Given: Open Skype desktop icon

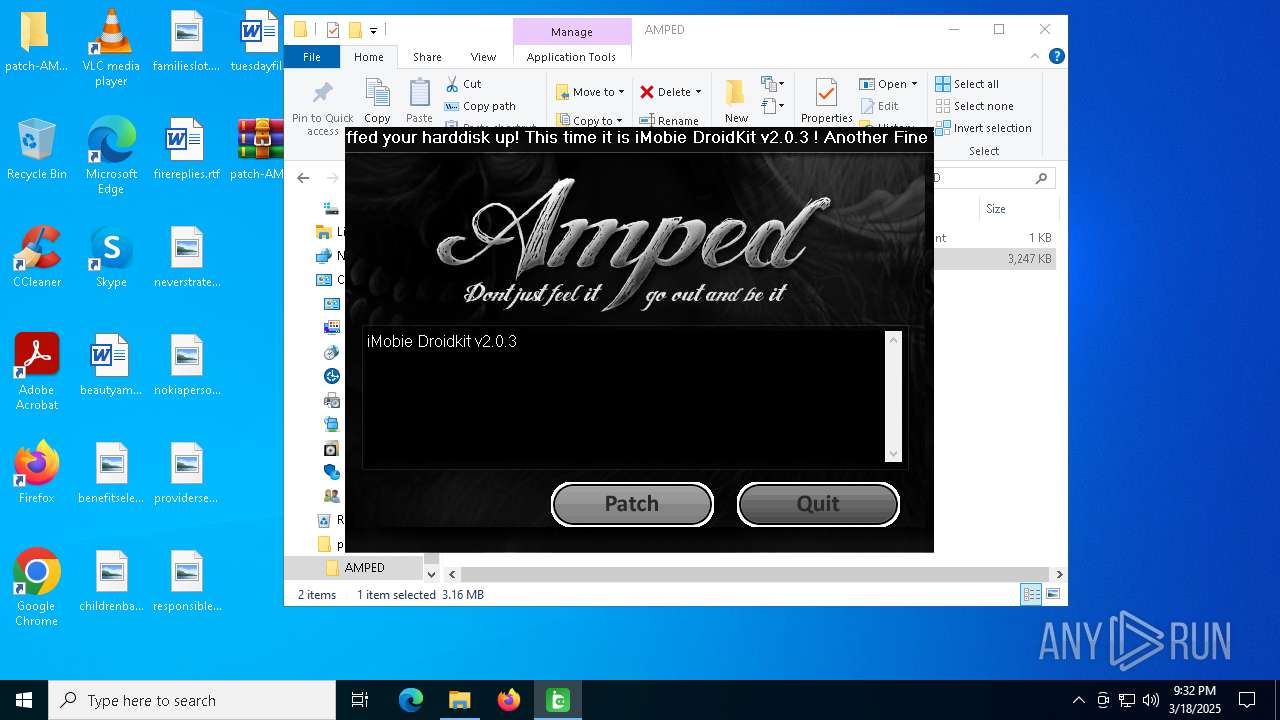Looking at the screenshot, I should 111,257.
